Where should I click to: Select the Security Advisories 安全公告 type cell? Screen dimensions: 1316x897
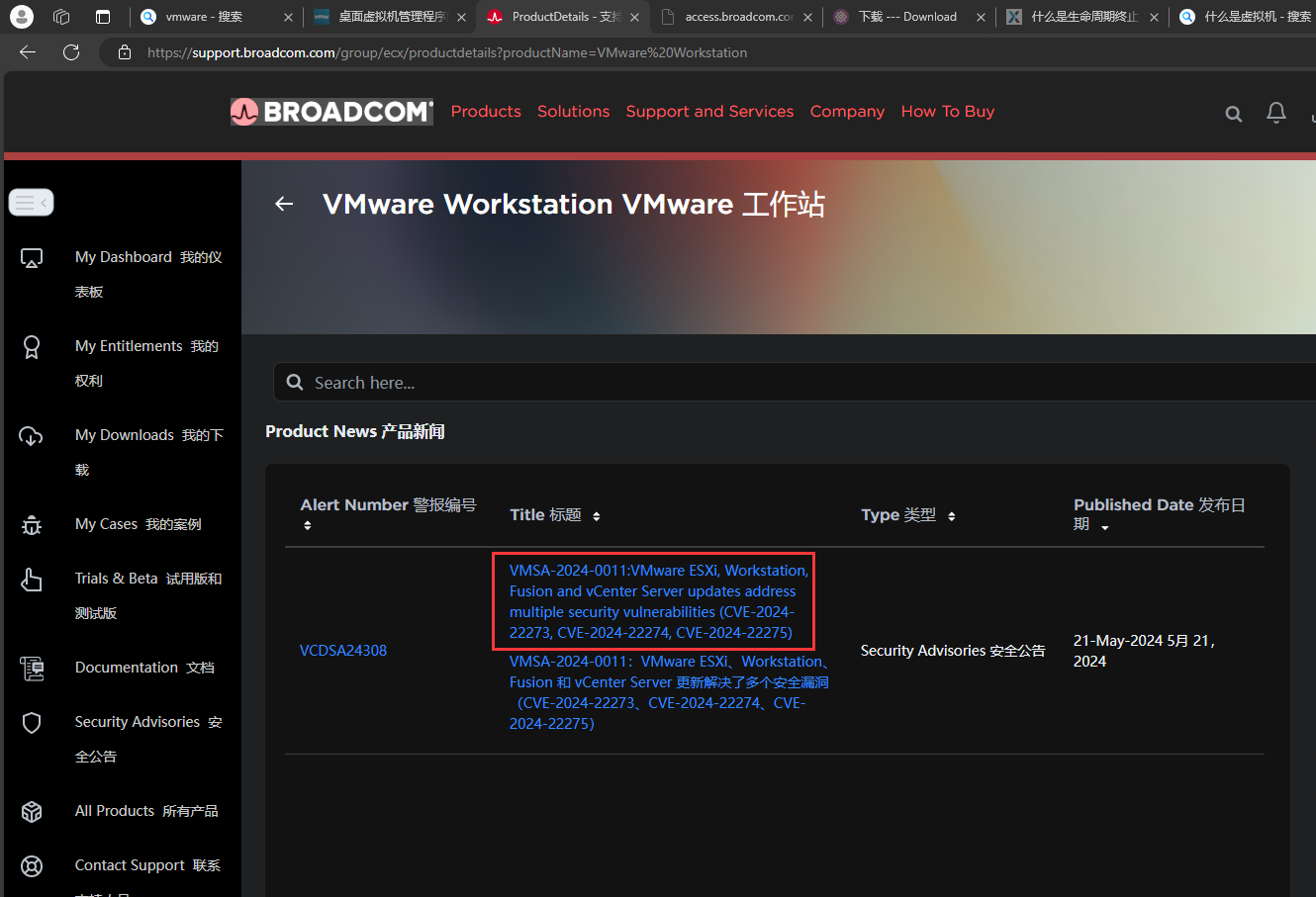pos(953,651)
